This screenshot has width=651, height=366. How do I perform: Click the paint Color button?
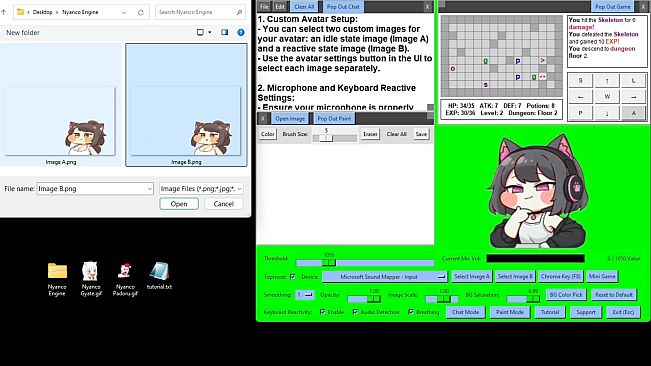coord(268,134)
